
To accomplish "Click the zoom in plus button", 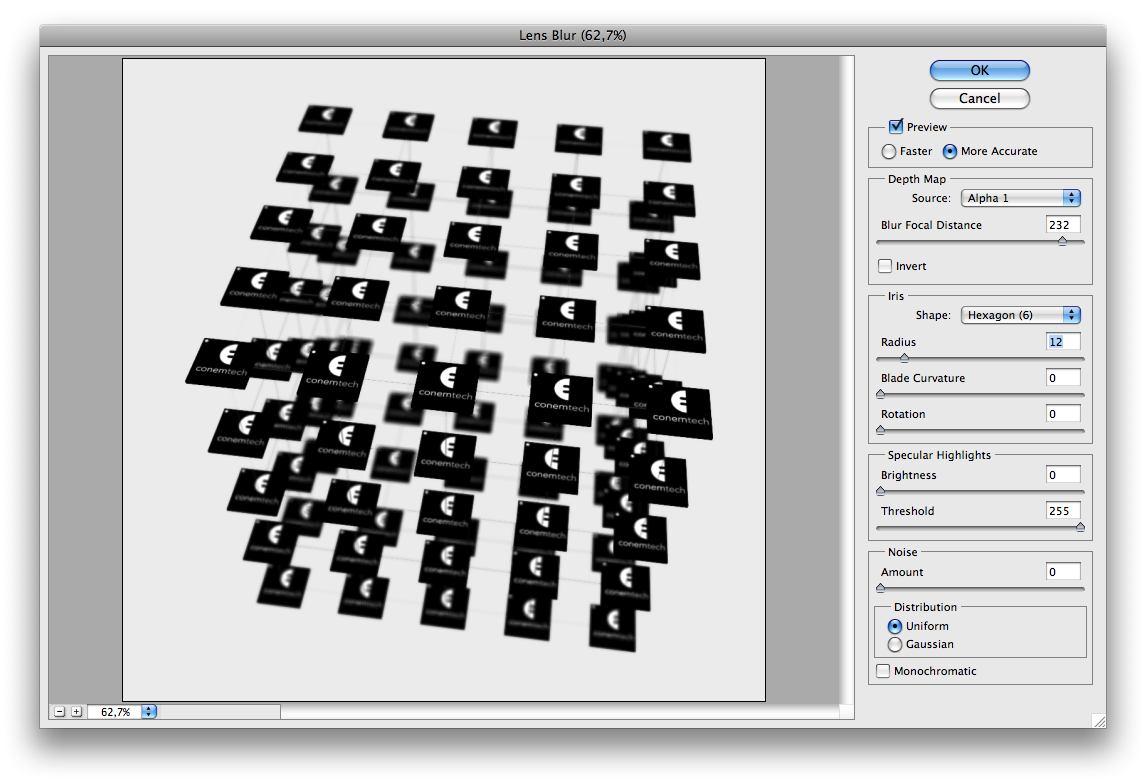I will 76,711.
